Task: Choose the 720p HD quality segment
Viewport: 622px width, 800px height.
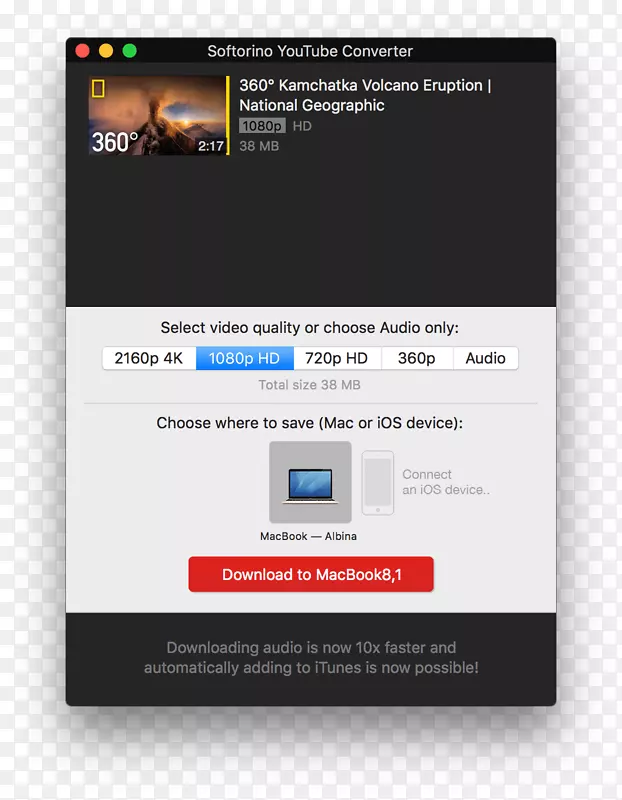Action: coord(337,358)
